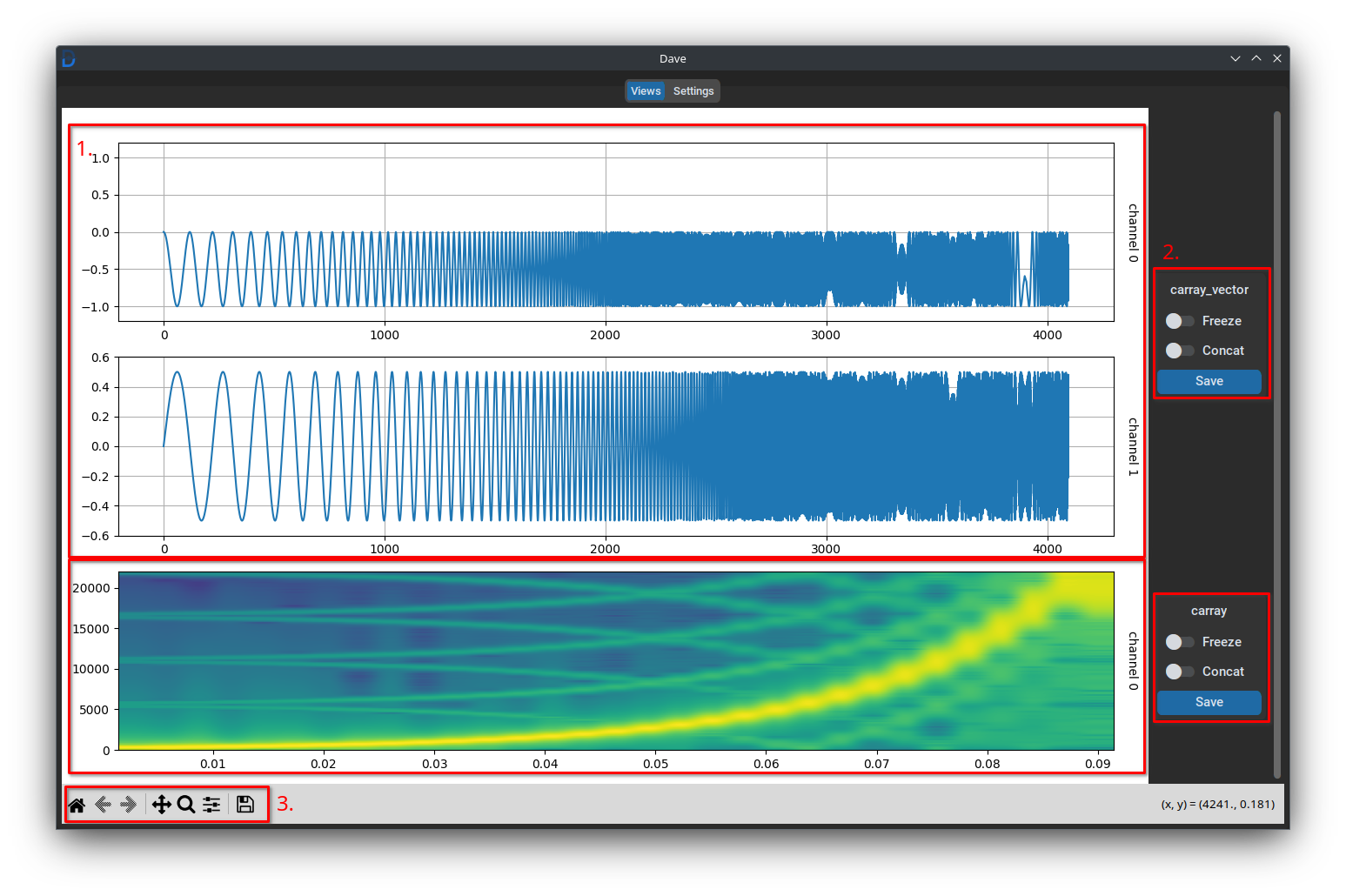Click the right panel vertical scrollbar
Viewport: 1346px width, 896px height.
point(1276,444)
